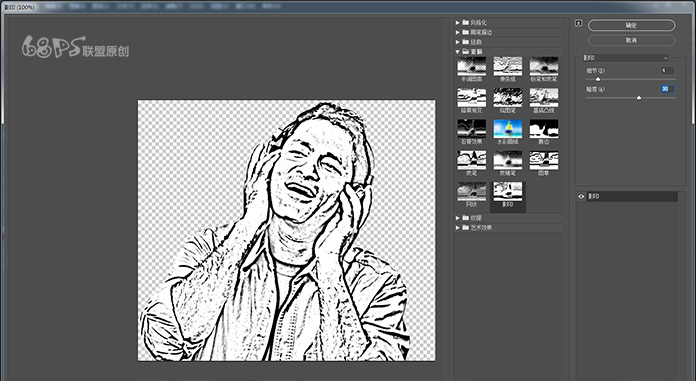Expand the Texture (纹理) filter folder
Screen dimensions: 696x381
[458, 218]
